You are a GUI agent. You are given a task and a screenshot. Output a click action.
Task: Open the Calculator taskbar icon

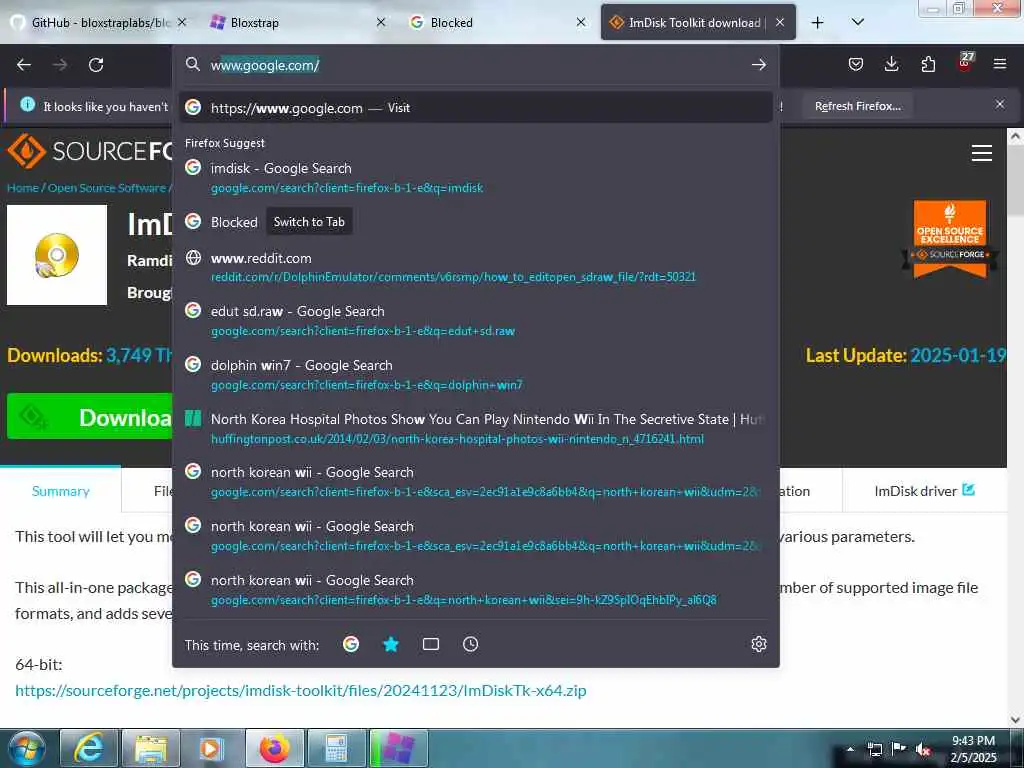pyautogui.click(x=336, y=748)
